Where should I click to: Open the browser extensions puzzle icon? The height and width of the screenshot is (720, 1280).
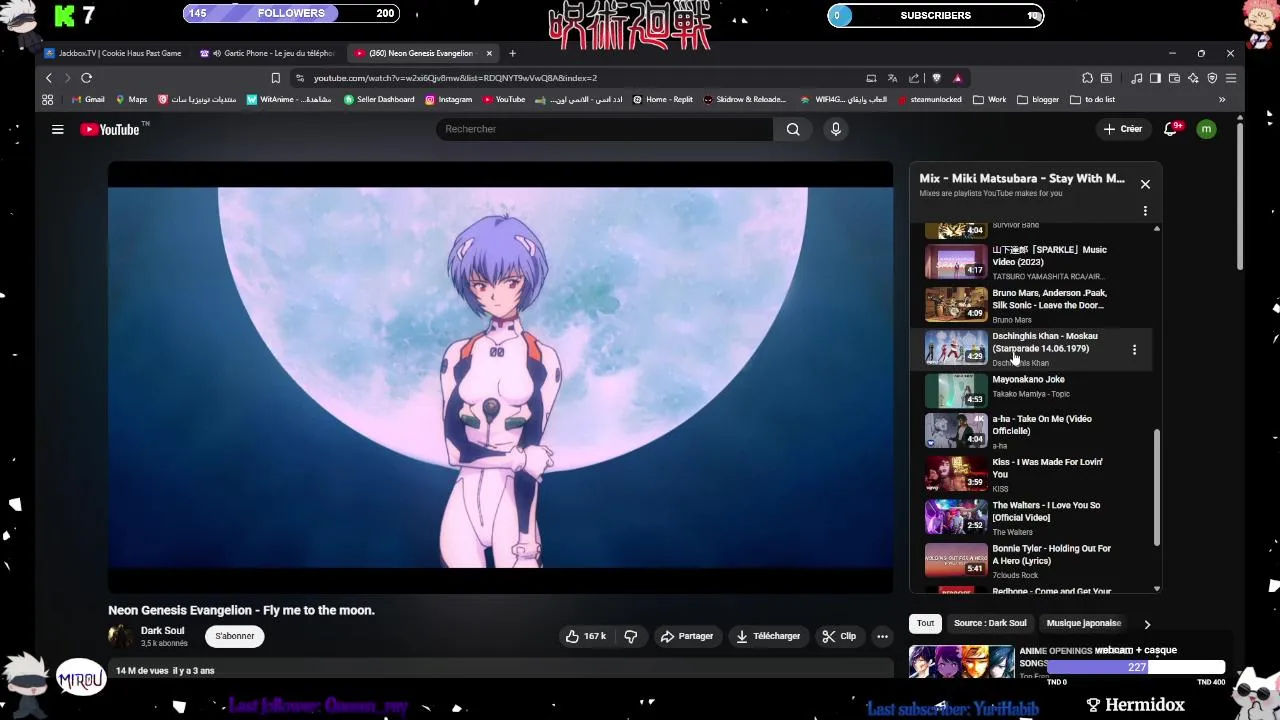click(x=1087, y=78)
